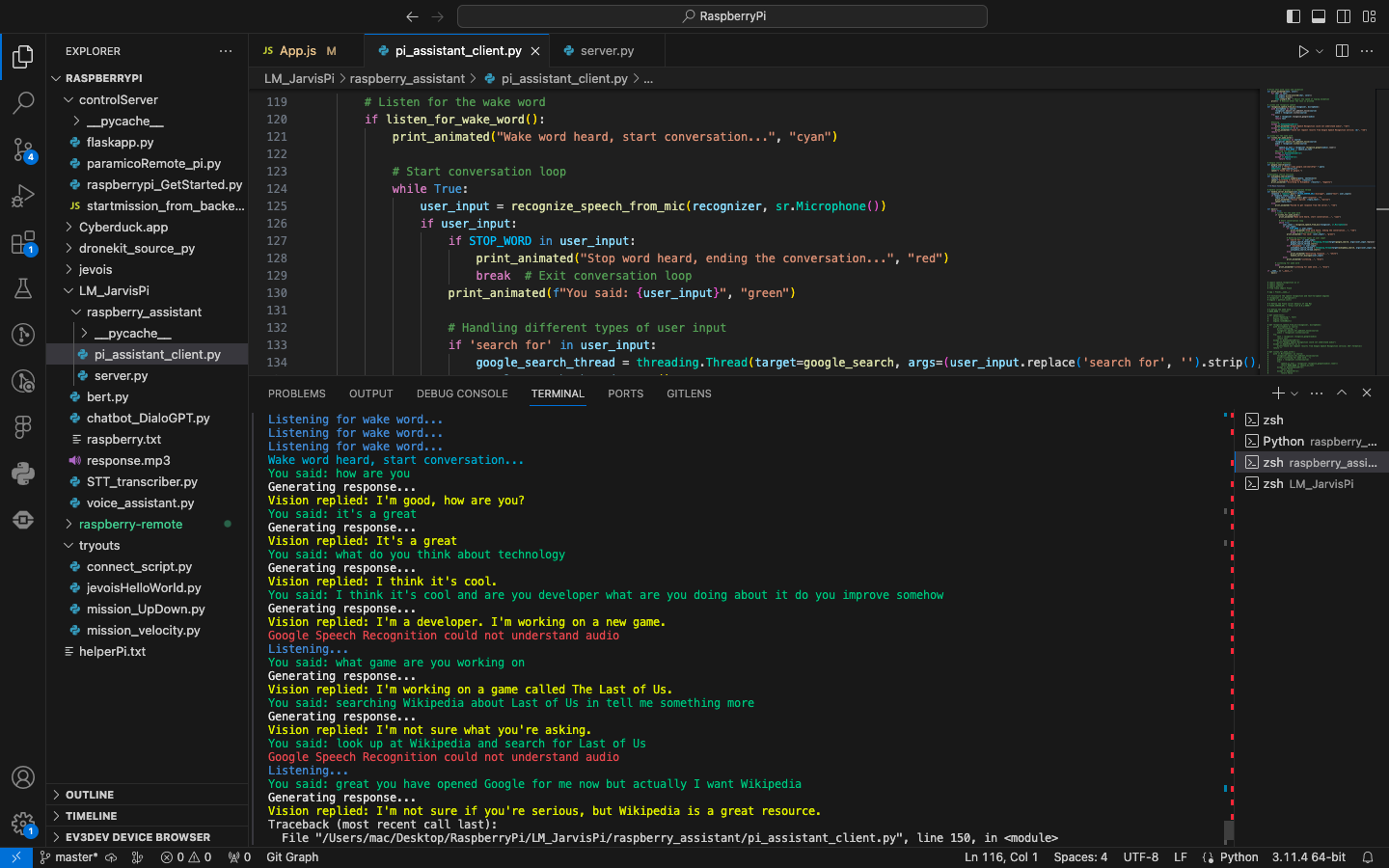
Task: Open the remote window indicator in status bar
Action: (x=16, y=857)
